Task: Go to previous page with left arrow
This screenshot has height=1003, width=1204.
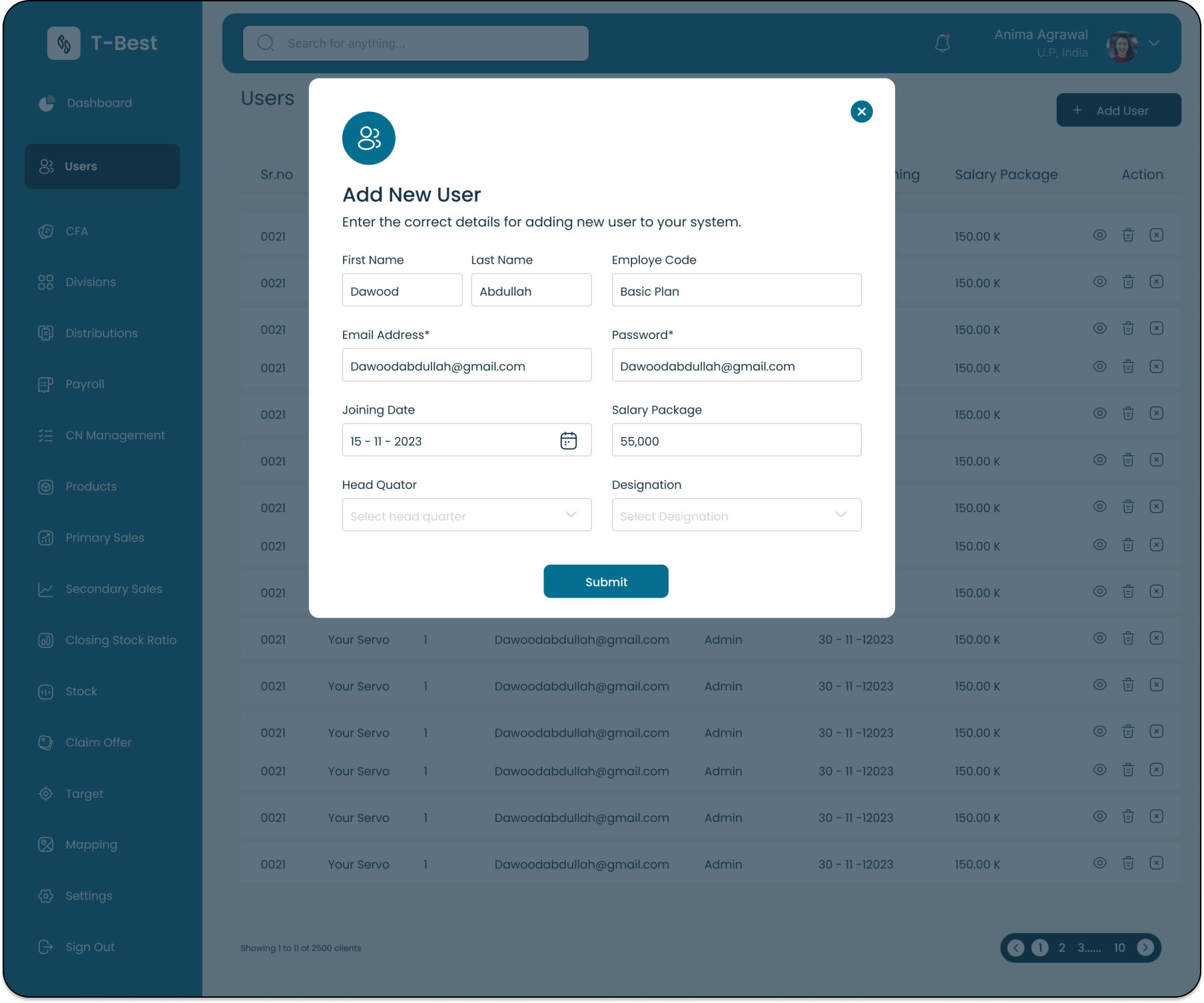Action: [1016, 947]
